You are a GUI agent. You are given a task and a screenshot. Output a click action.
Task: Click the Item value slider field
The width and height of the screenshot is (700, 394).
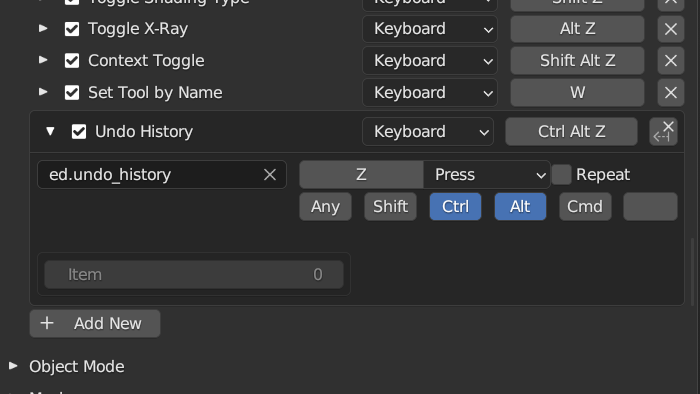(194, 274)
